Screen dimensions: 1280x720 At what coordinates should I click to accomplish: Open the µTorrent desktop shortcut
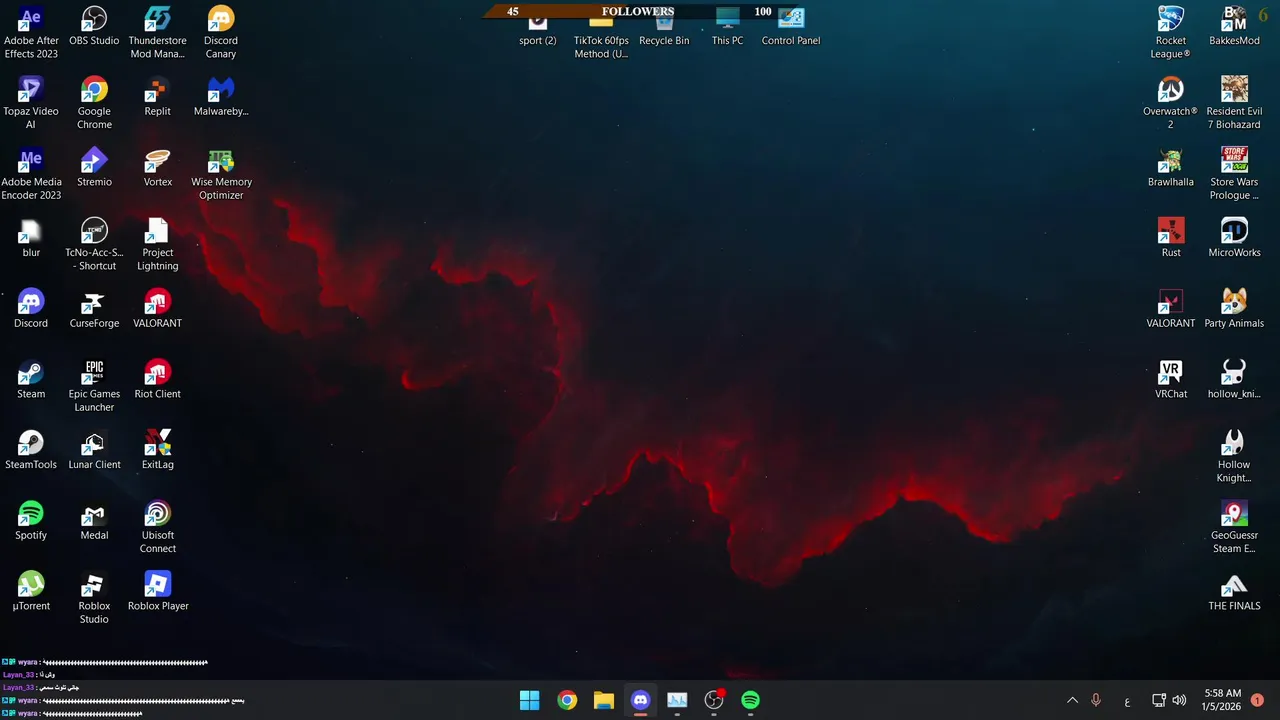point(31,591)
